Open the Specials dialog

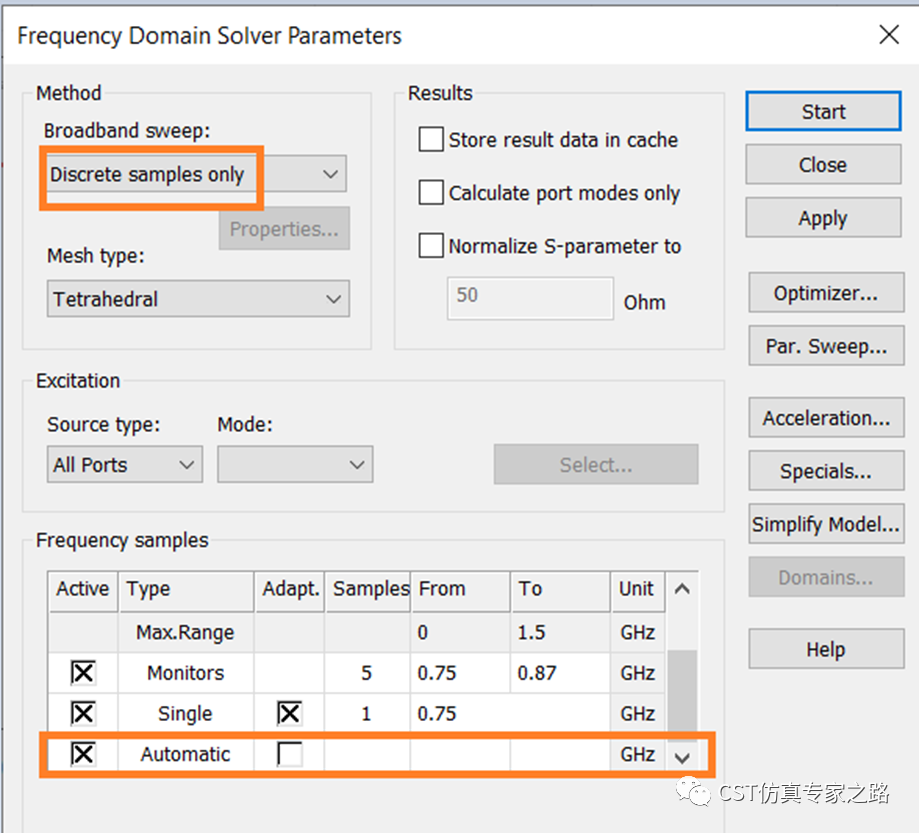[x=825, y=471]
